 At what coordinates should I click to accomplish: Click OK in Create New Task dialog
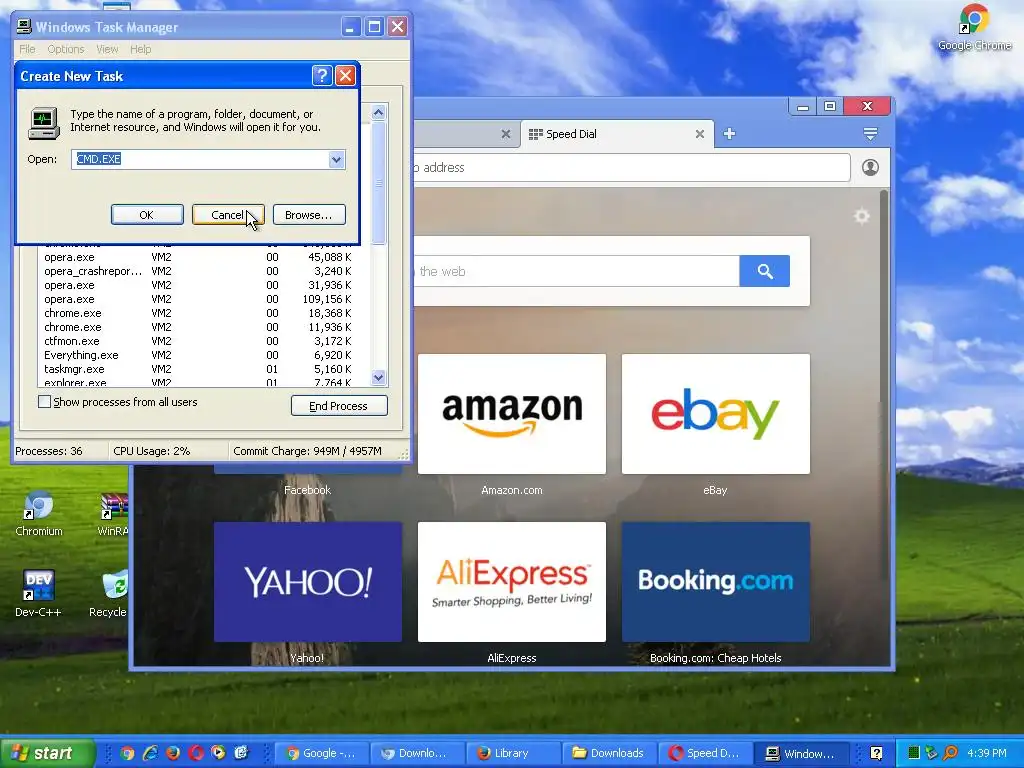tap(147, 215)
